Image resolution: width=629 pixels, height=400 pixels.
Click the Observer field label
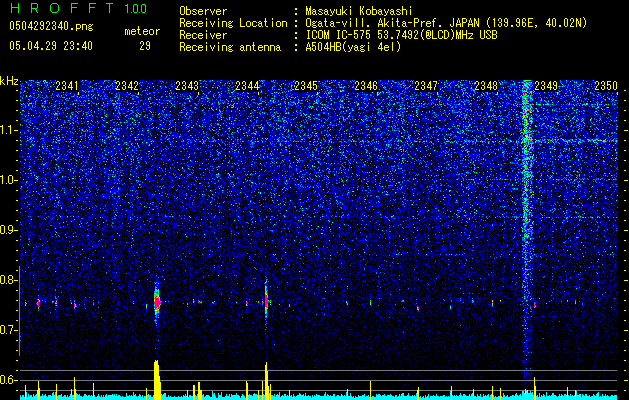[x=203, y=11]
